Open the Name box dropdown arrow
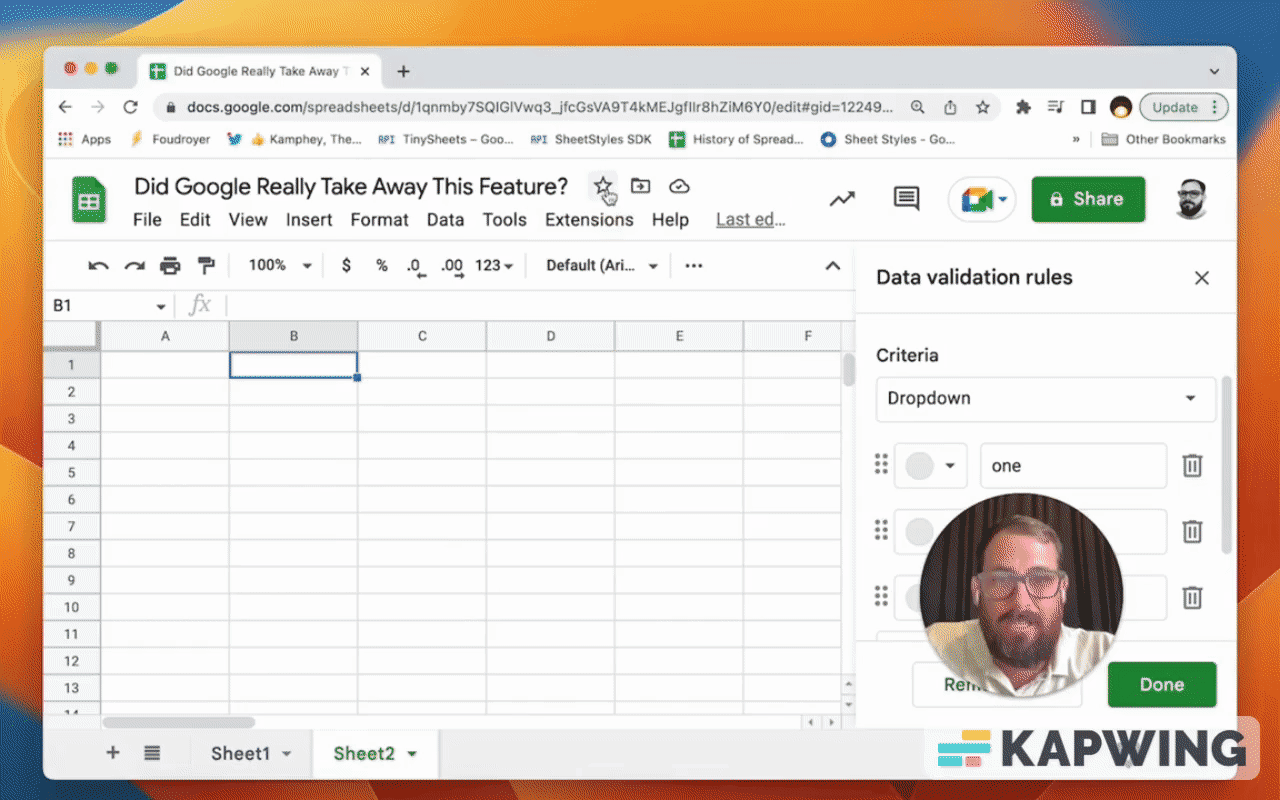 point(160,306)
